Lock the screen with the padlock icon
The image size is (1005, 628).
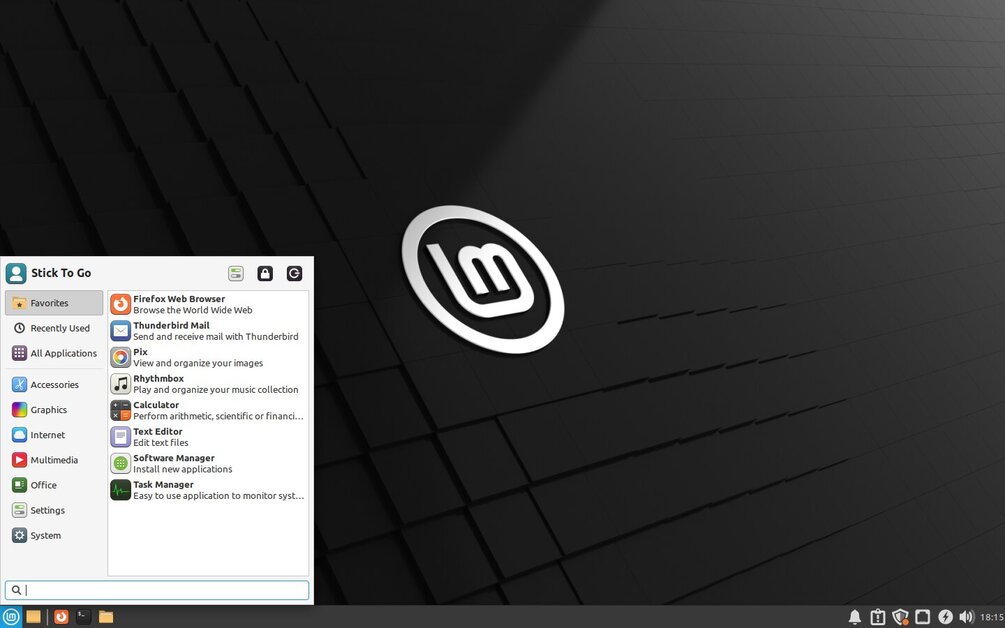coord(265,274)
